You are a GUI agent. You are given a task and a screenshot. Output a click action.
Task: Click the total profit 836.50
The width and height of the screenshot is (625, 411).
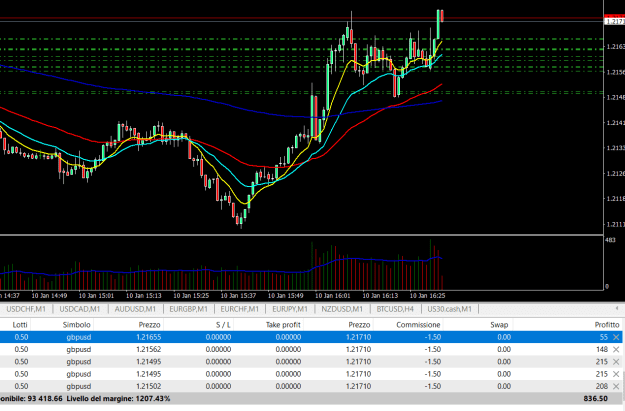[596, 399]
